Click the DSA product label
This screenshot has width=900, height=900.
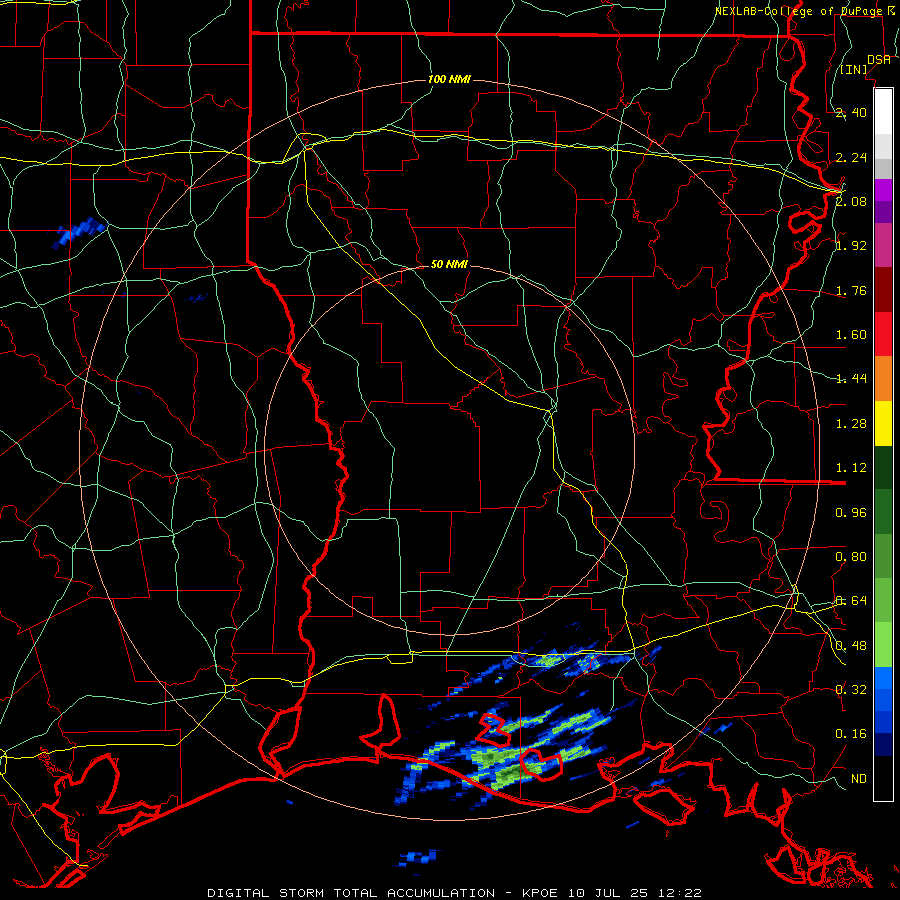tap(879, 60)
